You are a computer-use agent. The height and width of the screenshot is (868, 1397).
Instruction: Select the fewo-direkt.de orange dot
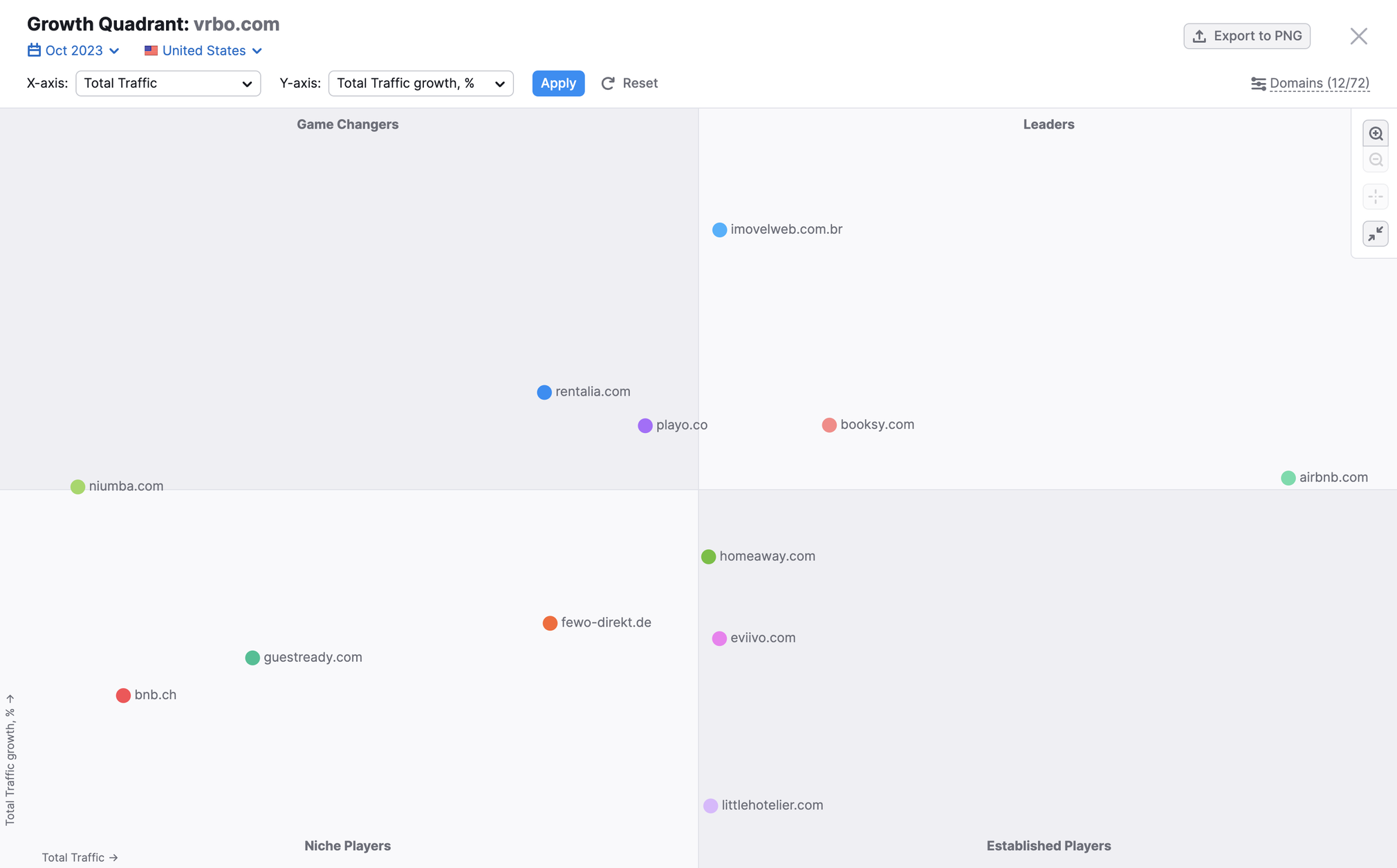pyautogui.click(x=550, y=623)
